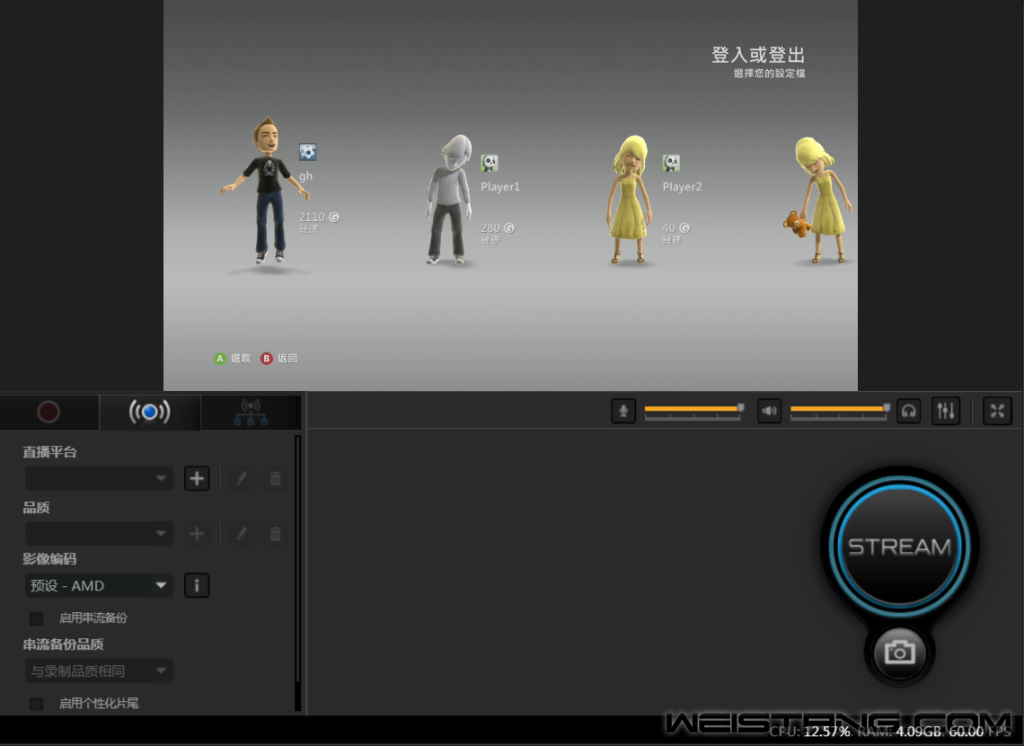The image size is (1024, 746).
Task: Show video encoder info
Action: 197,585
